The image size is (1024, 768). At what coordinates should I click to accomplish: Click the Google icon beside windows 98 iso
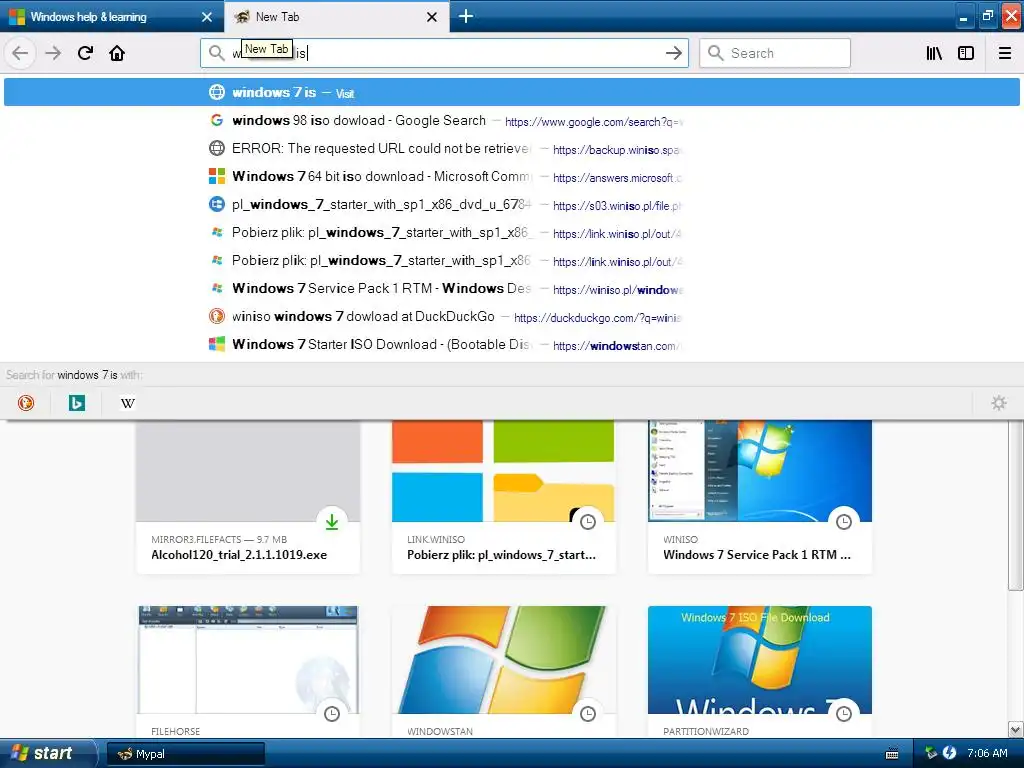(x=217, y=120)
